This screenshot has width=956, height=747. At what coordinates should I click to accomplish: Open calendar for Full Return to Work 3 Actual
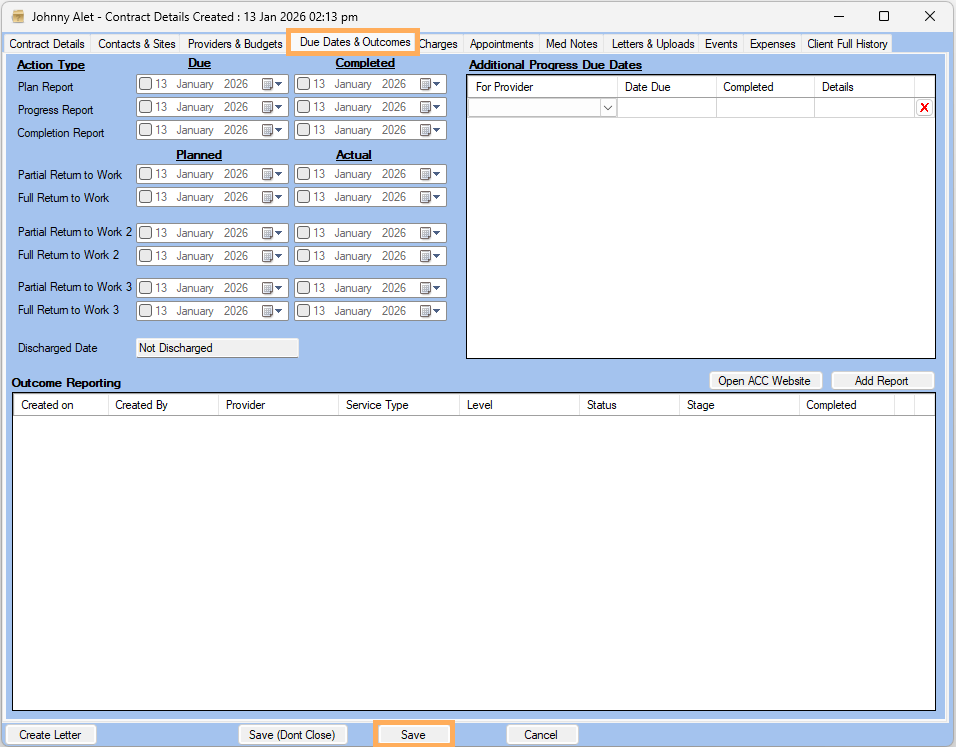[430, 311]
